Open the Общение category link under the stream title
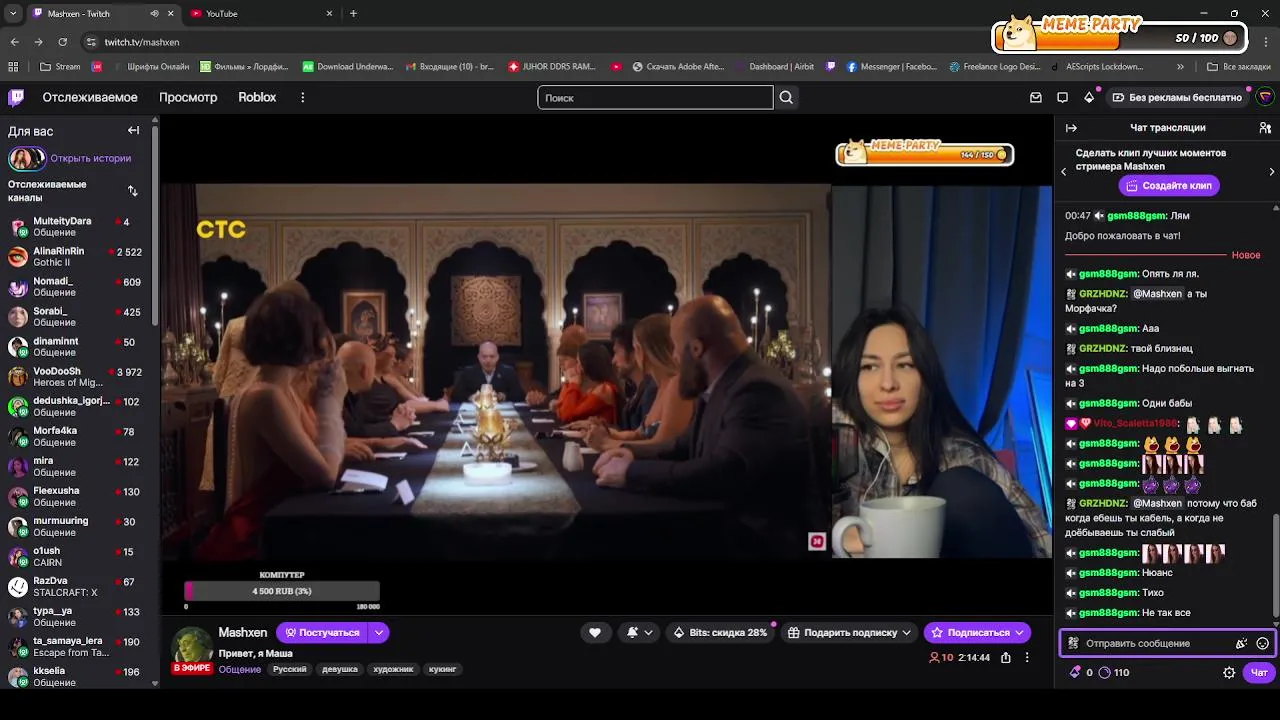The height and width of the screenshot is (720, 1280). (240, 669)
